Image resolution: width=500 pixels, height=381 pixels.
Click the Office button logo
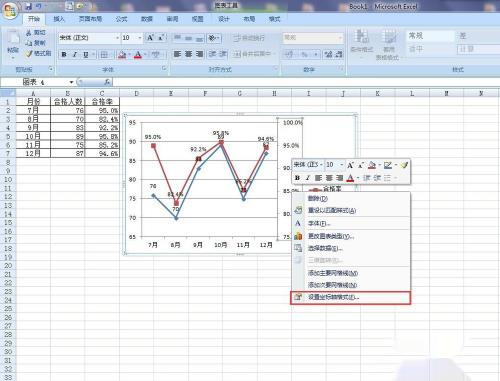[10, 11]
